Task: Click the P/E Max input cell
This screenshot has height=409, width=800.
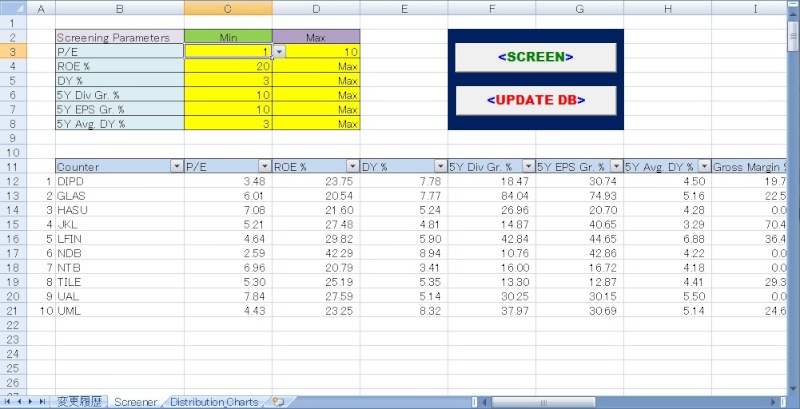Action: point(316,51)
